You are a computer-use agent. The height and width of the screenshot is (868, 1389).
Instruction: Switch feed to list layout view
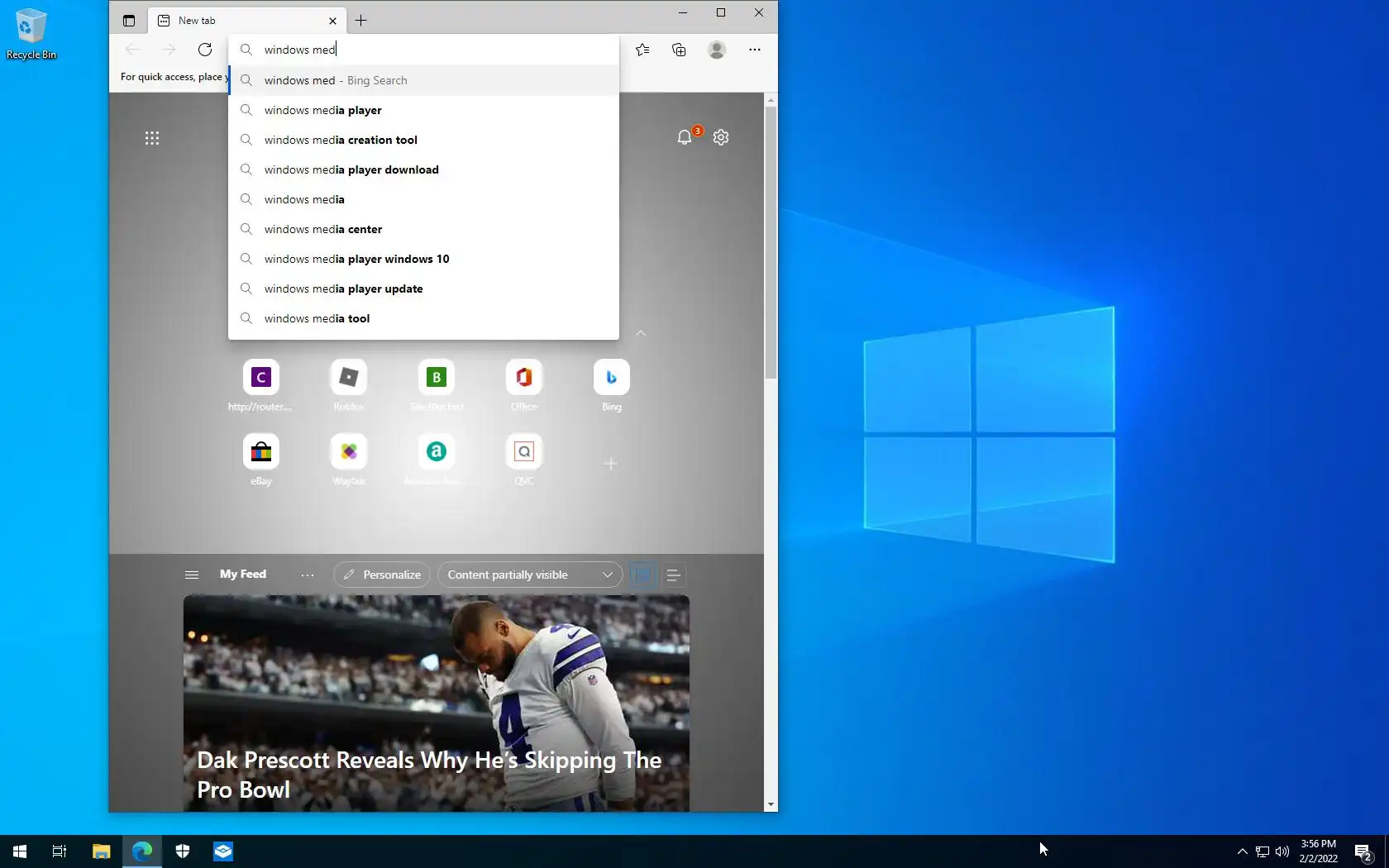pyautogui.click(x=673, y=575)
